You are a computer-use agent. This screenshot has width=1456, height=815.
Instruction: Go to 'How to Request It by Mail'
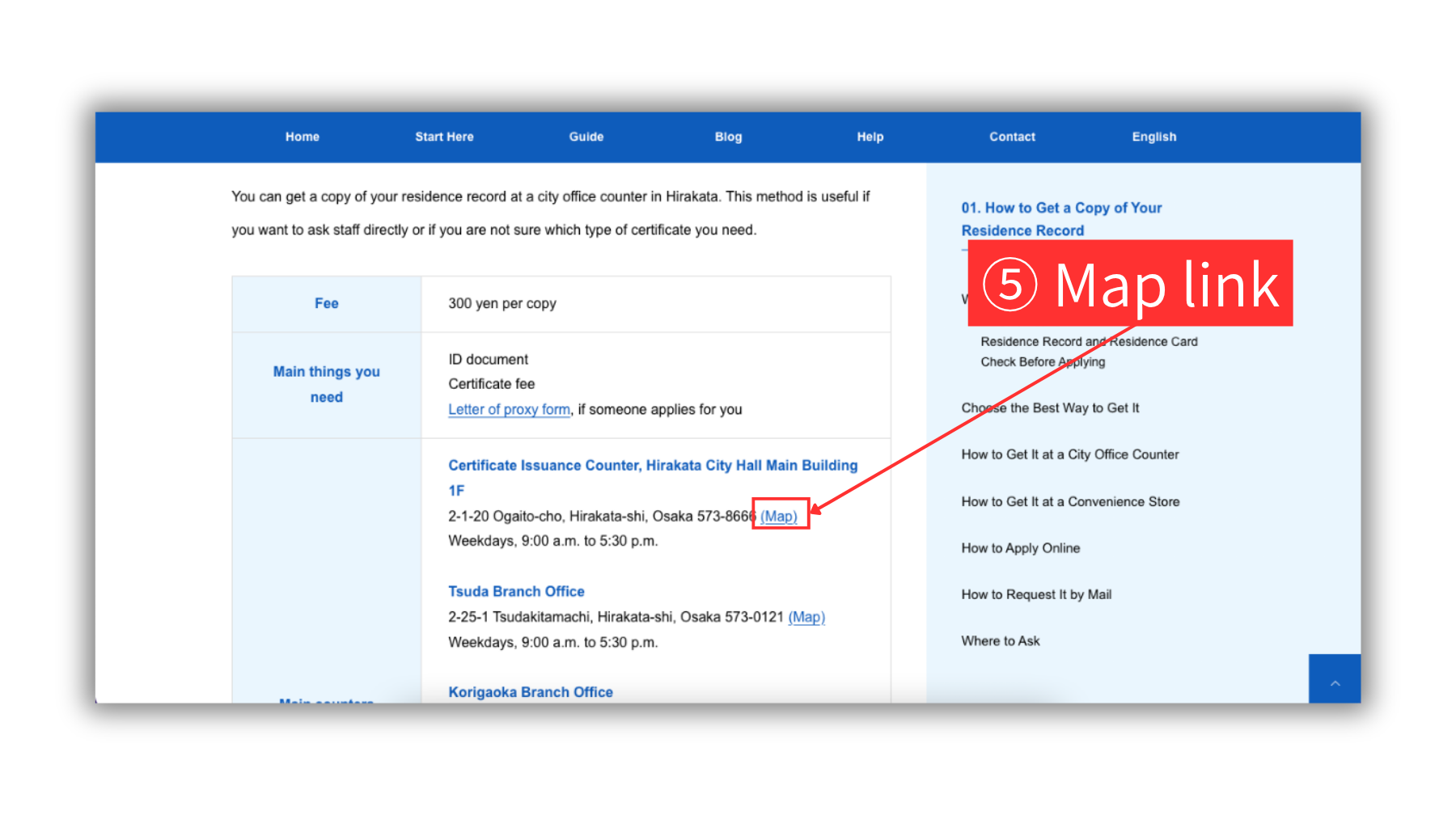tap(1036, 594)
